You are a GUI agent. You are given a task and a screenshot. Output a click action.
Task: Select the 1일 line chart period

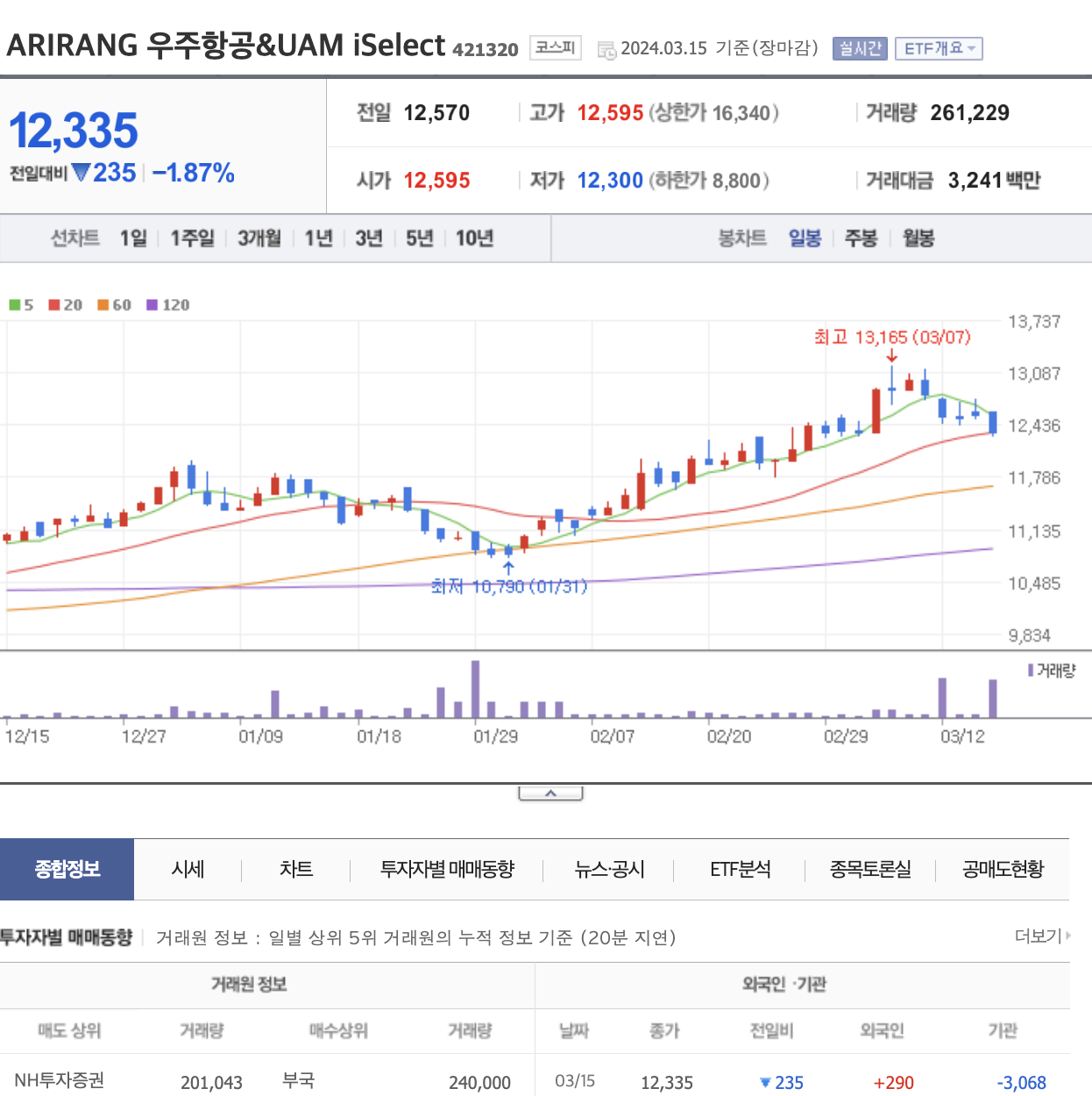134,238
